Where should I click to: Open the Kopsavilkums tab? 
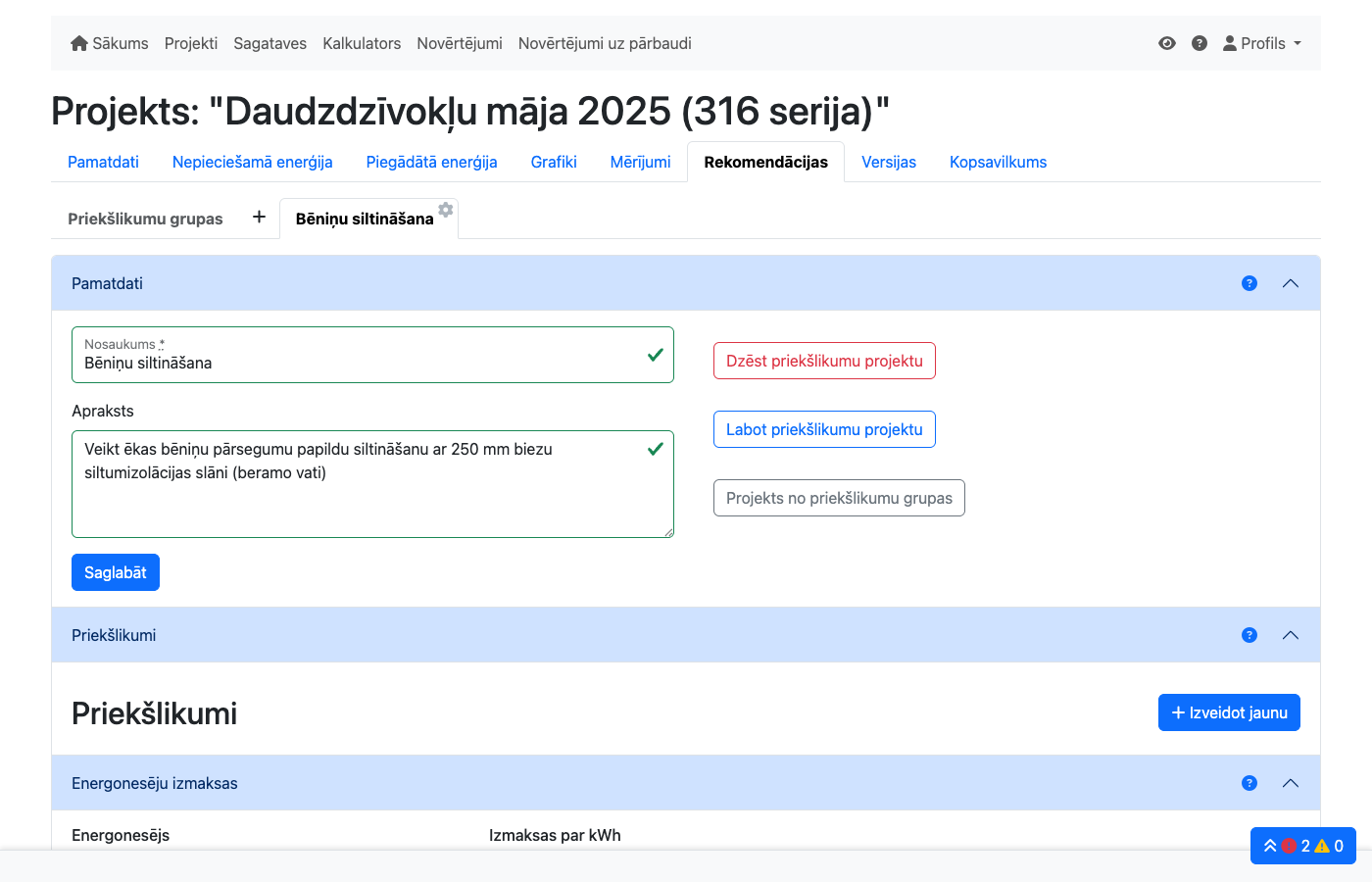click(998, 162)
